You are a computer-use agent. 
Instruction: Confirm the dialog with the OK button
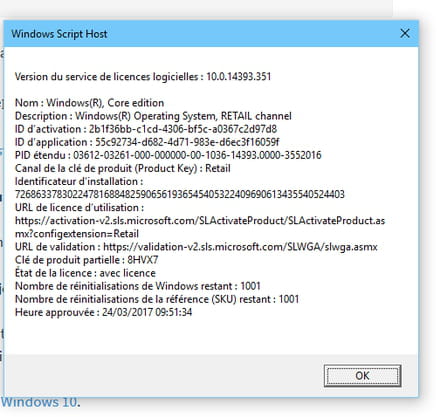pos(362,376)
